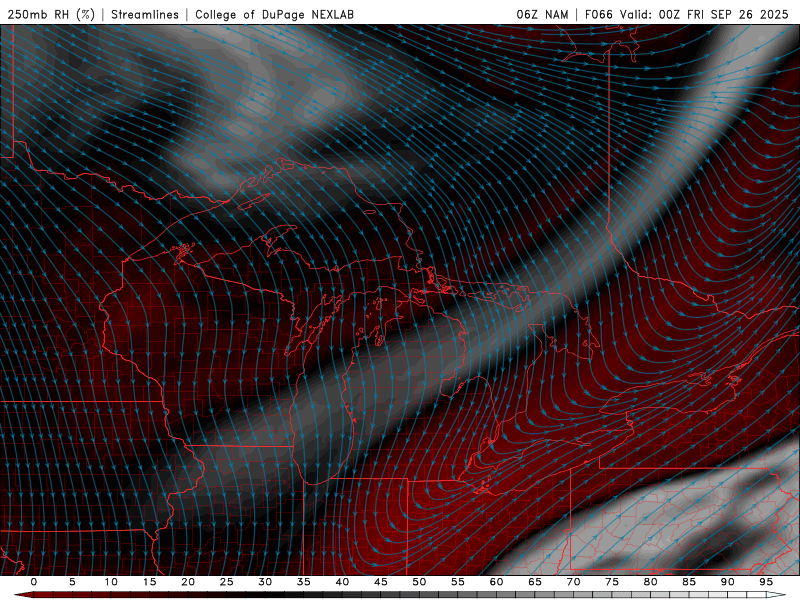Click "College of DuPage NEXLAB" header text
Image resolution: width=800 pixels, height=600 pixels.
pos(274,14)
